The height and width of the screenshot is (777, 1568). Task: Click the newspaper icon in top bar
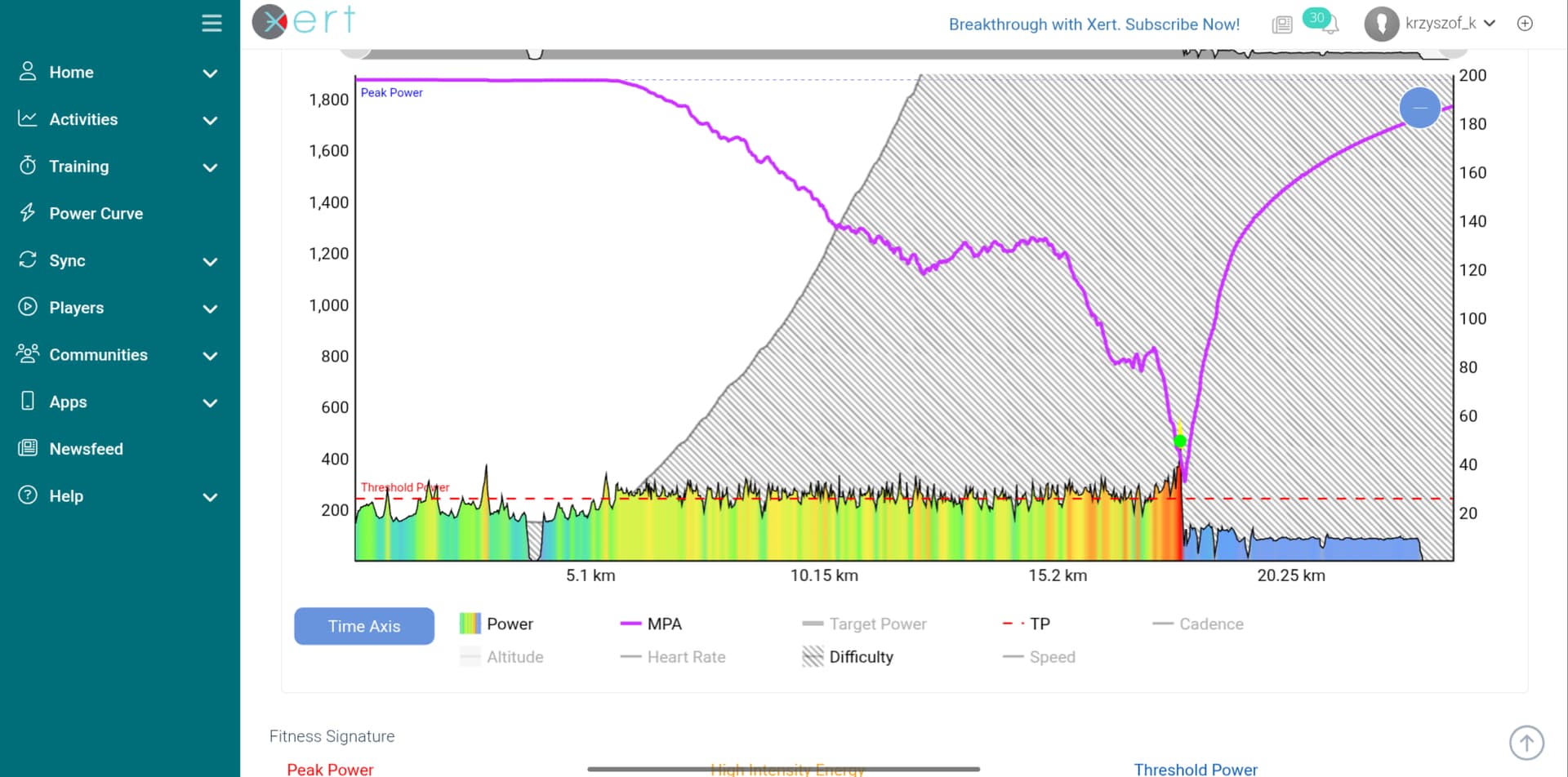1282,24
